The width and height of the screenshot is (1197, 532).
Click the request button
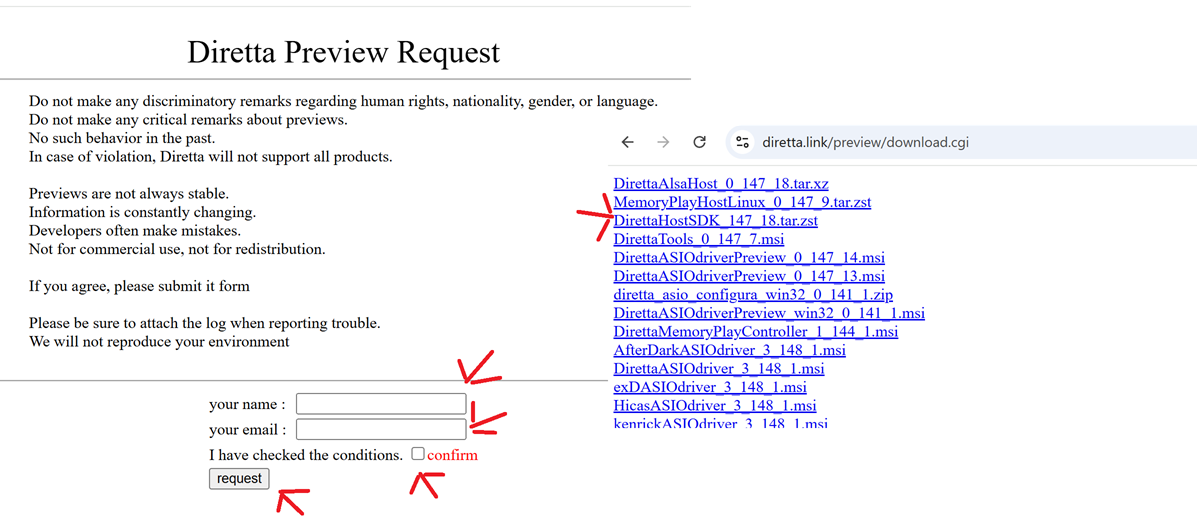(239, 479)
